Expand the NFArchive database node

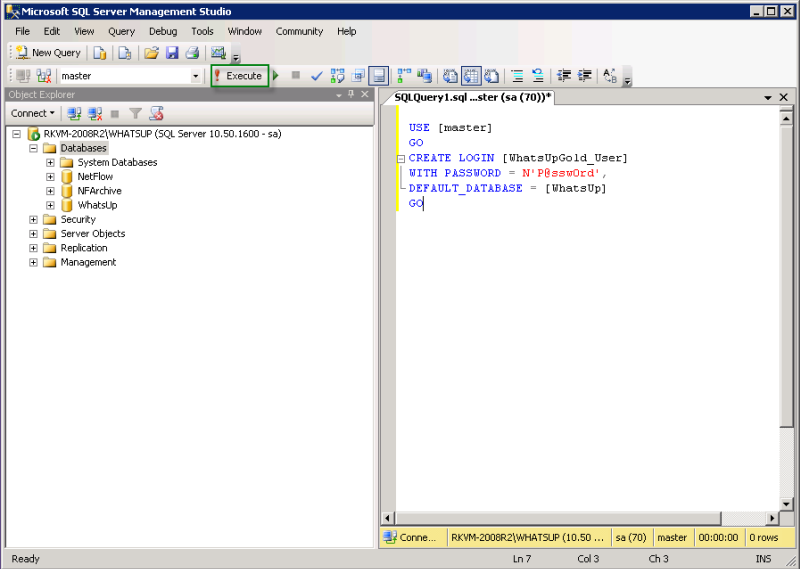pyautogui.click(x=50, y=191)
